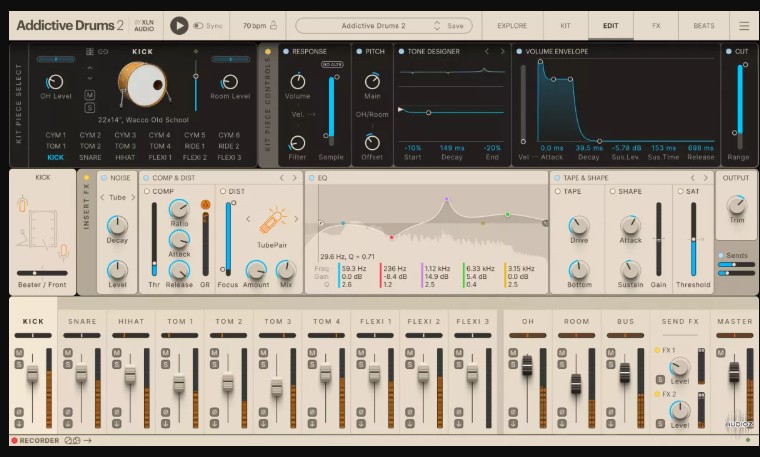Go to previous Tone Designer page arrow
Screen dimensions: 760x457
coord(487,51)
